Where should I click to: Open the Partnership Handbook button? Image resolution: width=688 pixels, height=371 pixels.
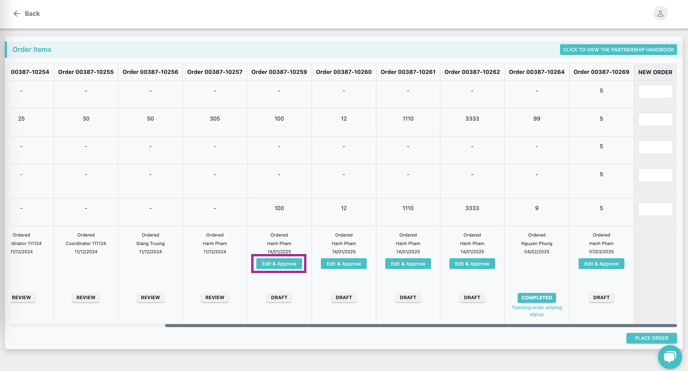tap(618, 50)
